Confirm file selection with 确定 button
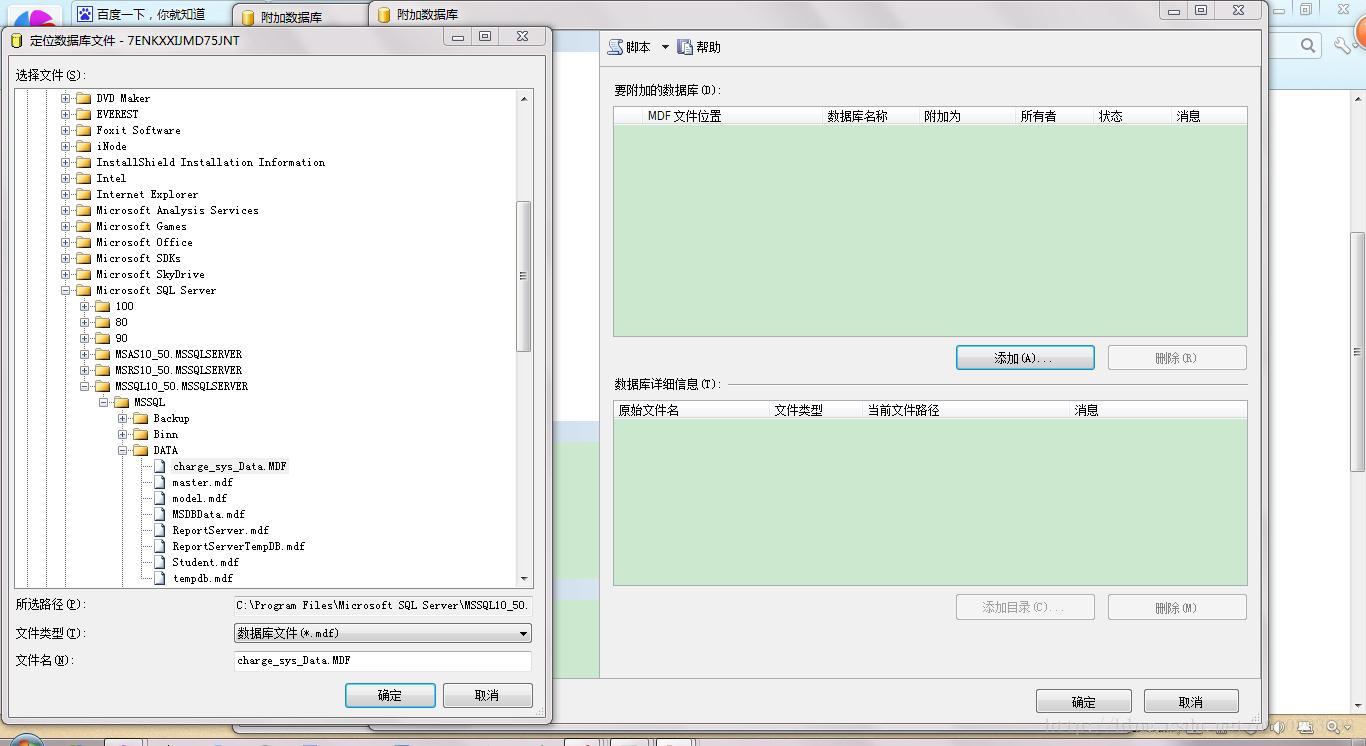This screenshot has height=746, width=1366. (390, 695)
